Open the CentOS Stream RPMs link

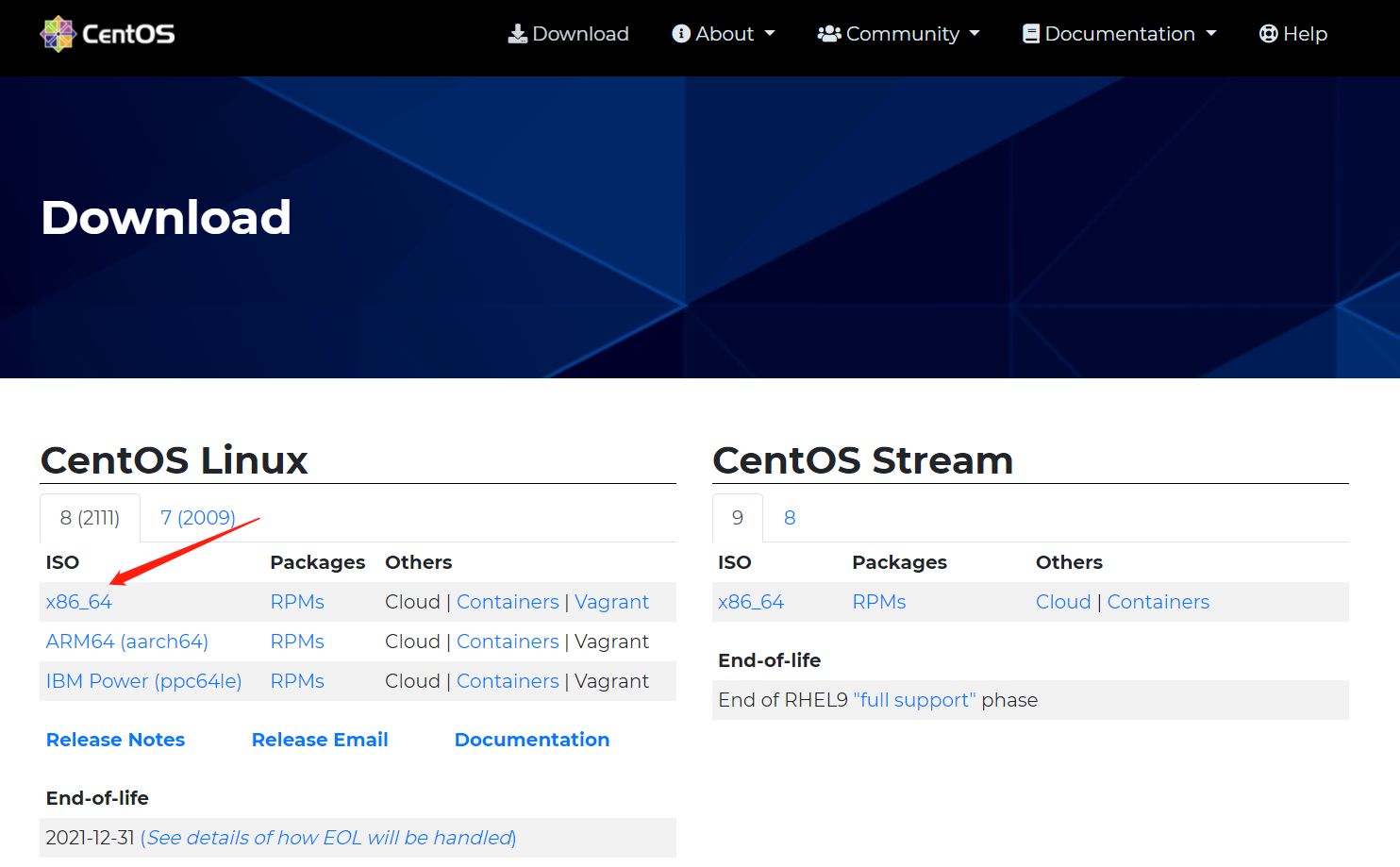coord(879,602)
